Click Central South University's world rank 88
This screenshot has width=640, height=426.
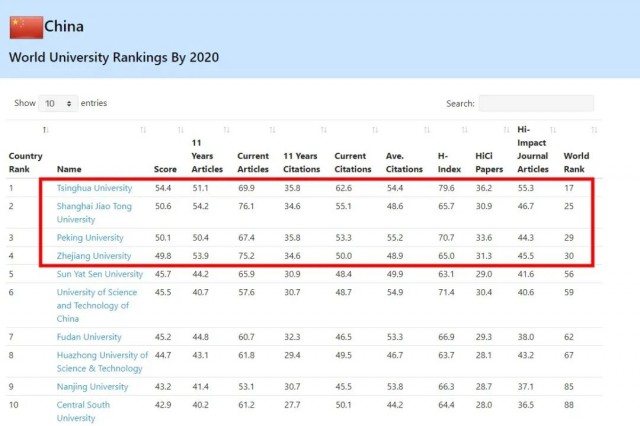click(x=569, y=405)
